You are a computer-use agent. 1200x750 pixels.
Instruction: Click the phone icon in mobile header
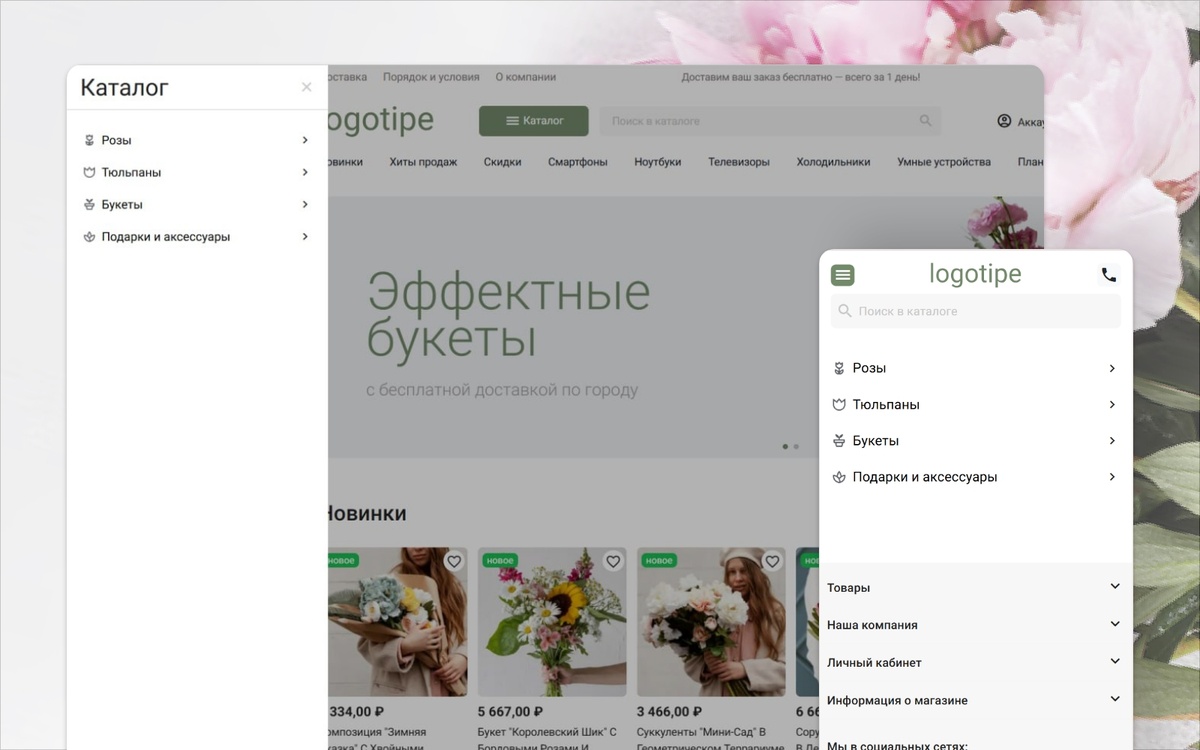point(1108,274)
